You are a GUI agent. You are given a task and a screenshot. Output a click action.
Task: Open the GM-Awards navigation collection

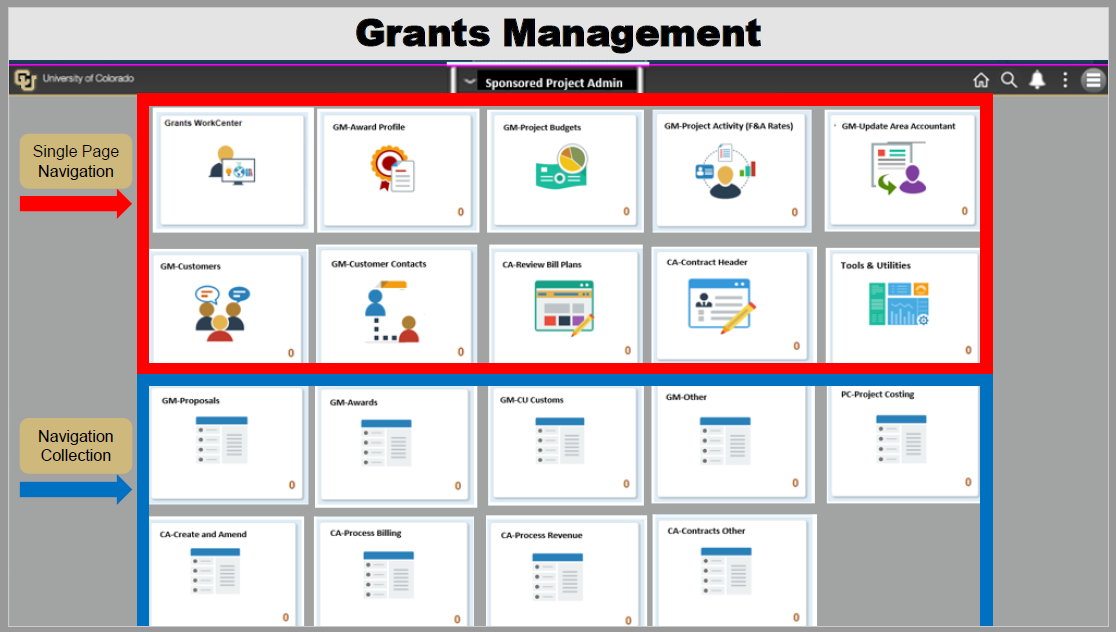[394, 445]
